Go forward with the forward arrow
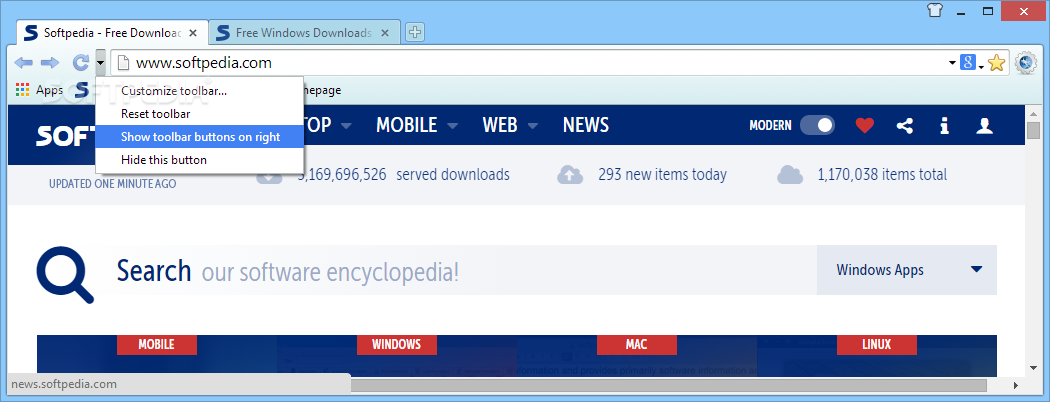 coord(50,63)
